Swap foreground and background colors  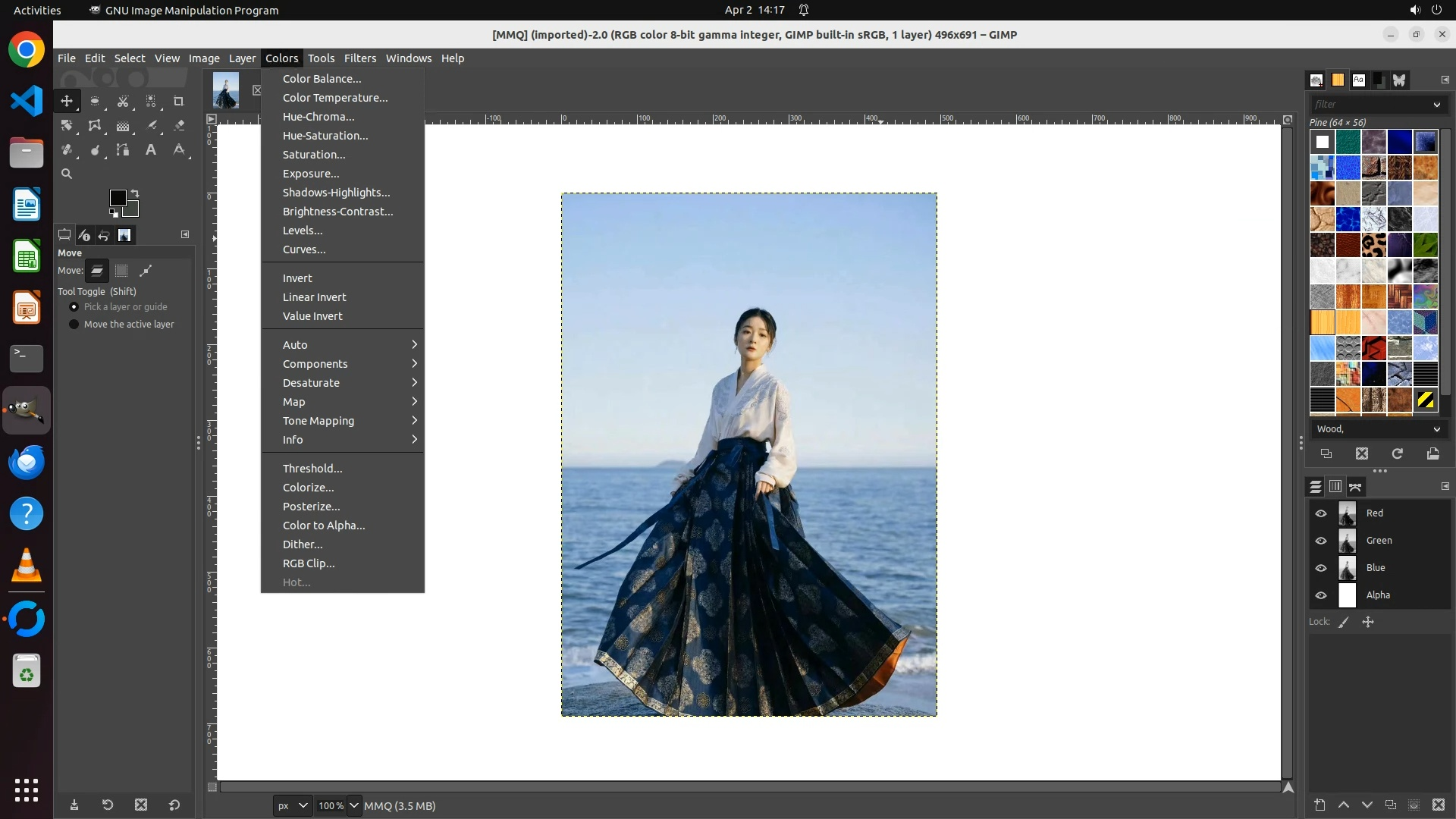point(135,193)
